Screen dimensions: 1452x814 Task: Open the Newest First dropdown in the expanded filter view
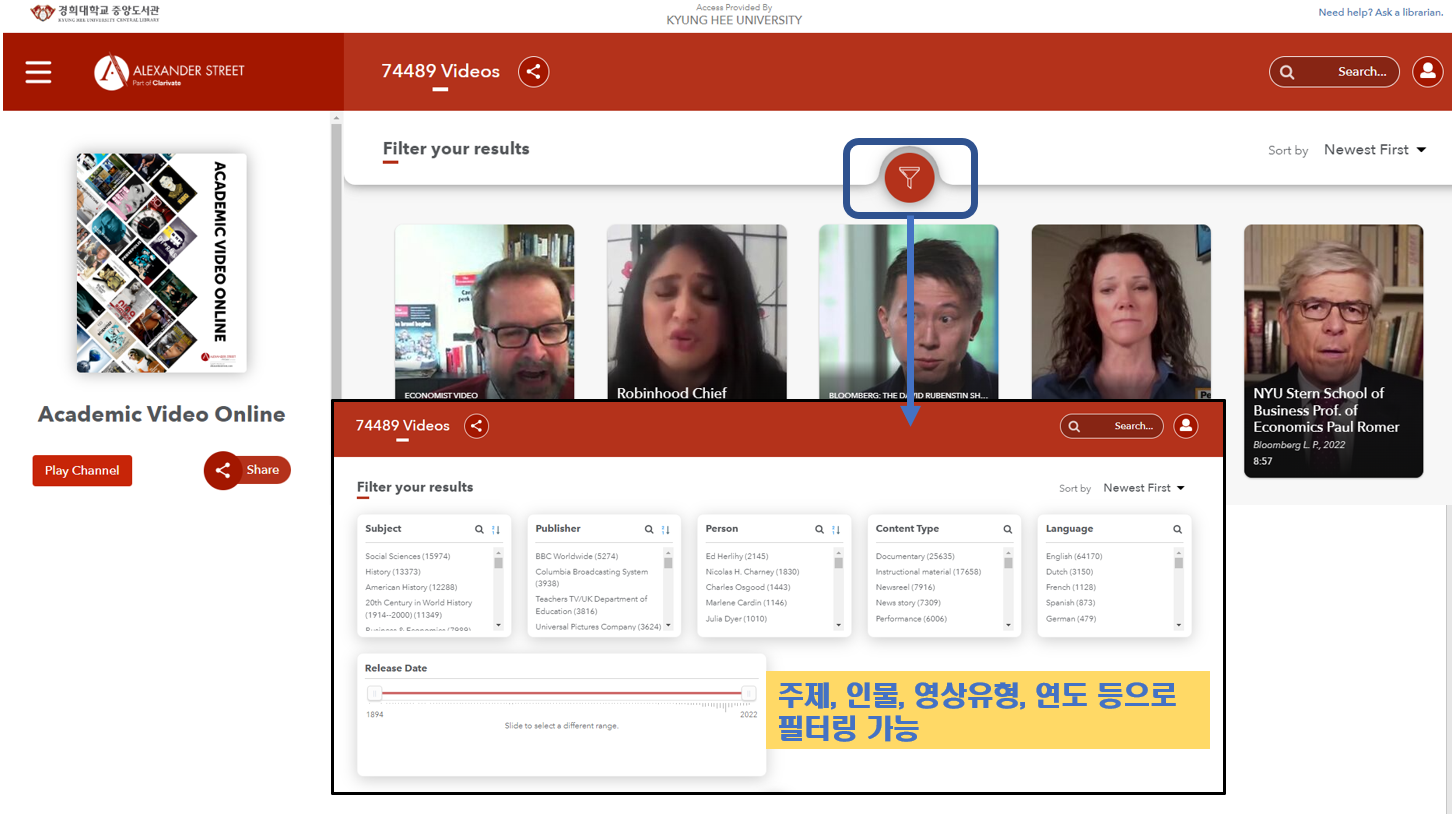(1144, 488)
